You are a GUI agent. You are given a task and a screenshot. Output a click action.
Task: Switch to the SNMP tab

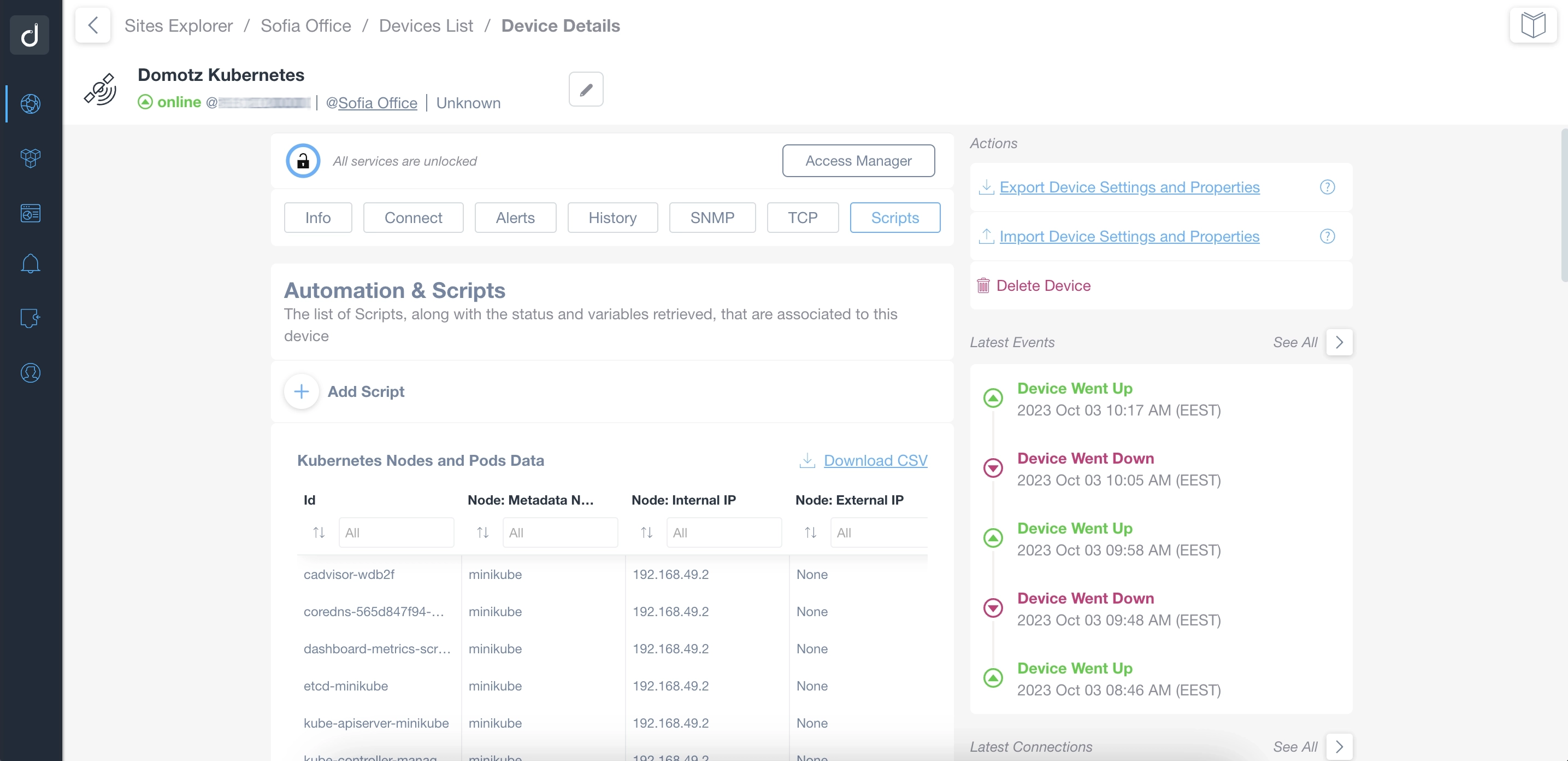click(712, 218)
